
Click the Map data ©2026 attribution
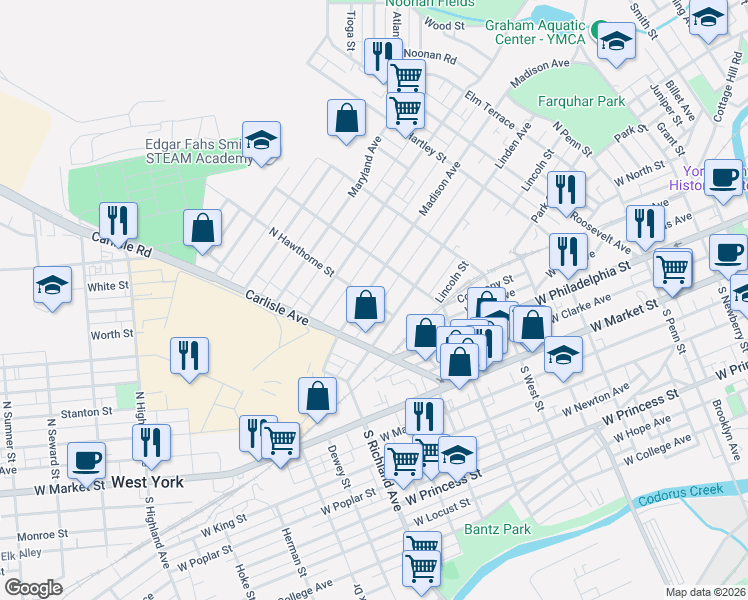click(x=706, y=592)
